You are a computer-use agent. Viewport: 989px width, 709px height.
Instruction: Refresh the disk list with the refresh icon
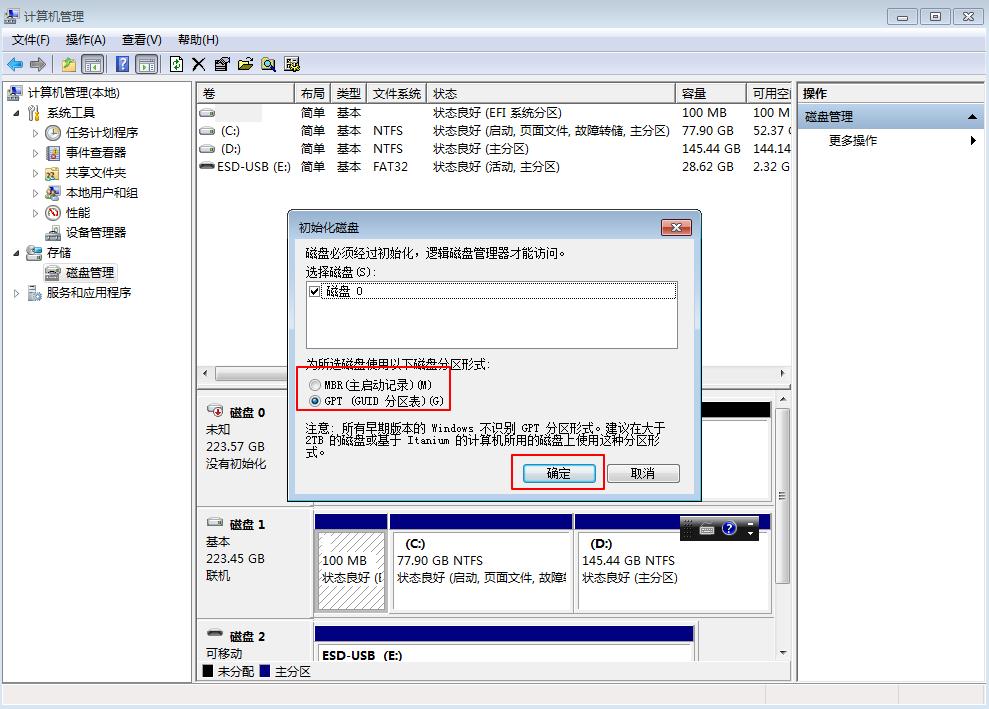176,64
